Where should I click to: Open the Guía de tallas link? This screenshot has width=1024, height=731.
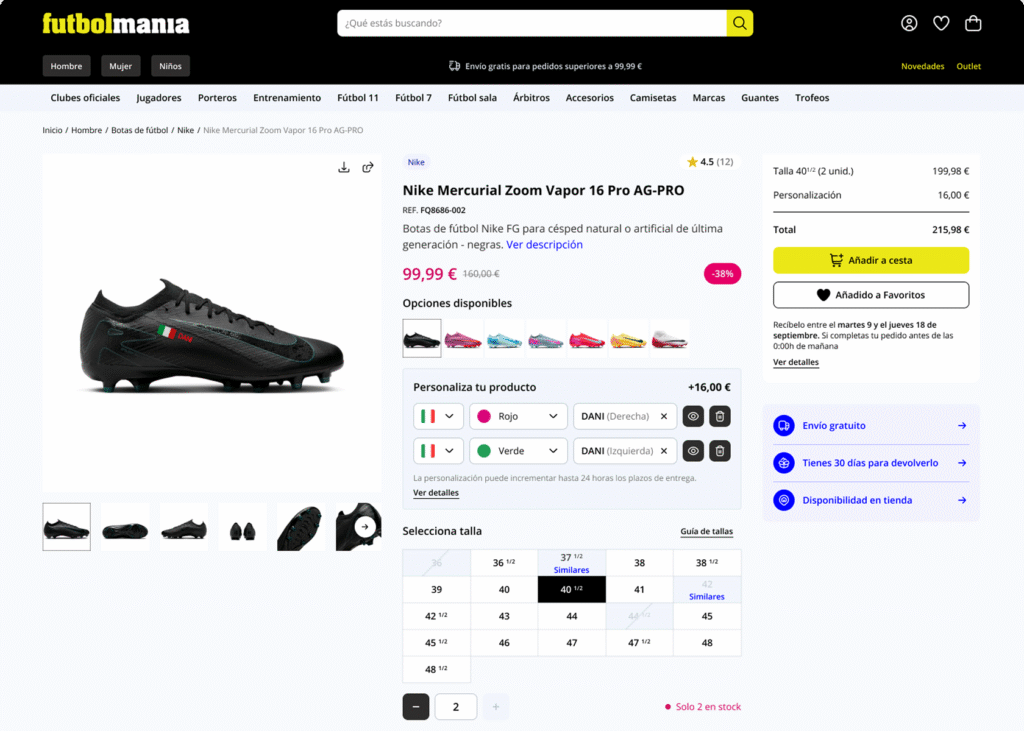[x=706, y=532]
